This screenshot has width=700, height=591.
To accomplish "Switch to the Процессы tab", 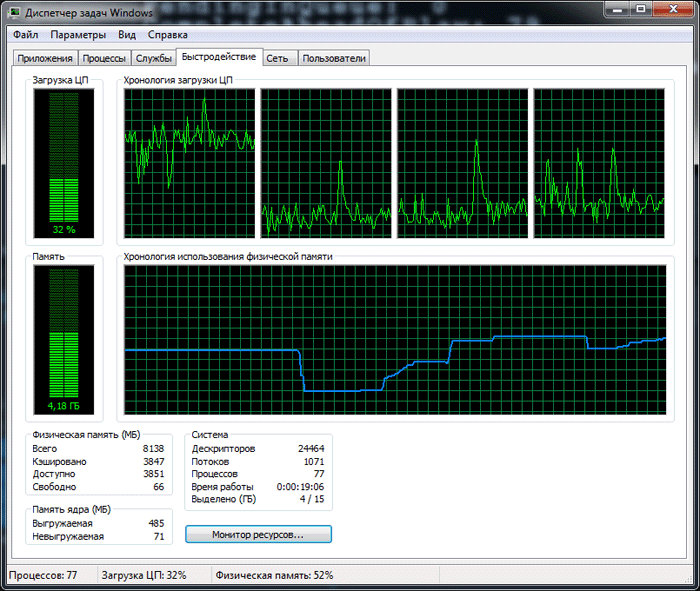I will (x=104, y=58).
